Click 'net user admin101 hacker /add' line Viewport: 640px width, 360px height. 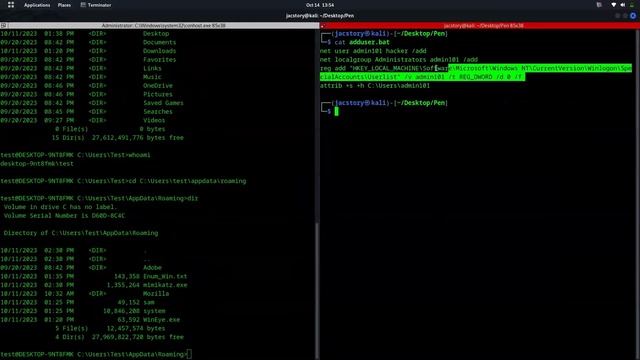coord(373,51)
